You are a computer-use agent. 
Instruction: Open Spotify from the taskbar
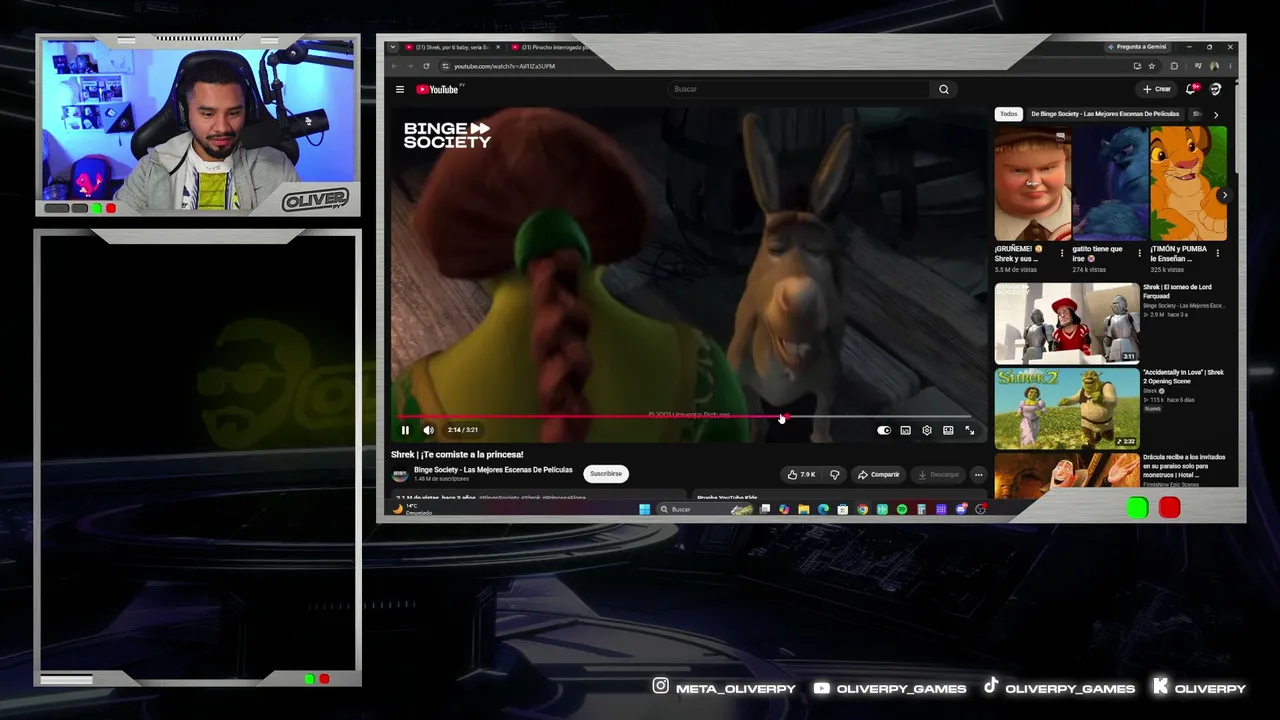click(901, 509)
